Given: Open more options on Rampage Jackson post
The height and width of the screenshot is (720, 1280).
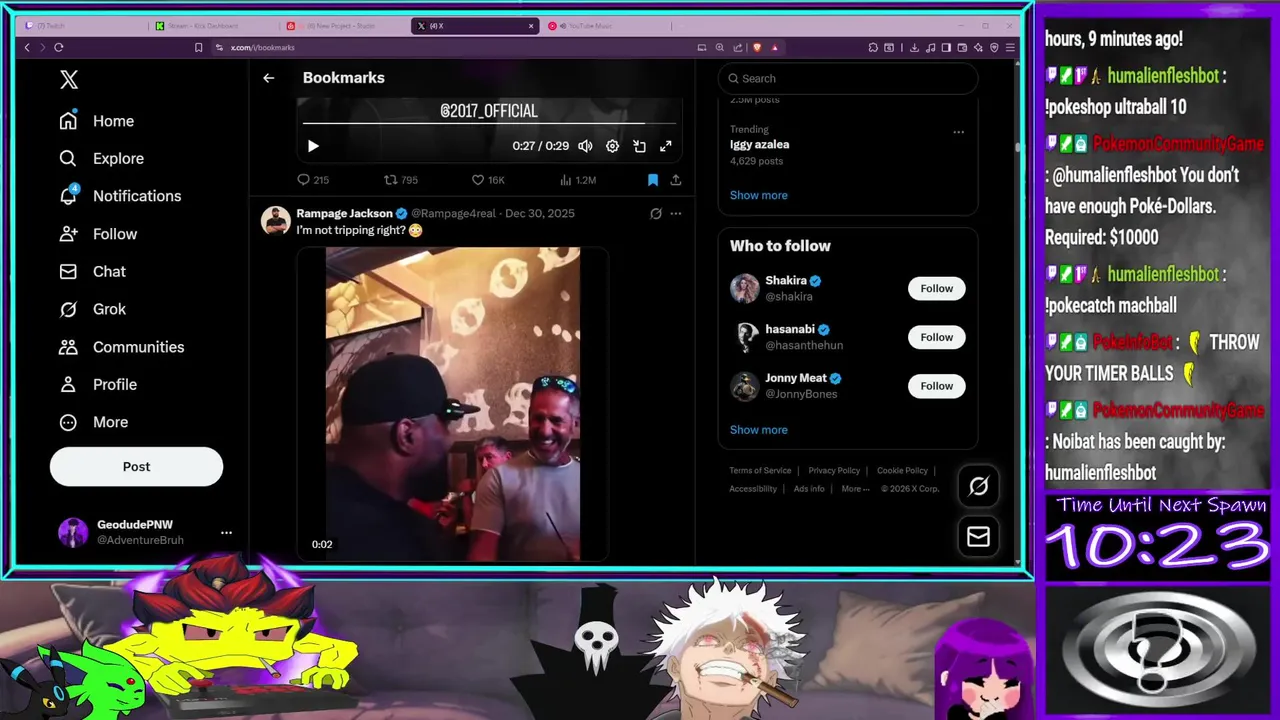Looking at the screenshot, I should click(676, 213).
